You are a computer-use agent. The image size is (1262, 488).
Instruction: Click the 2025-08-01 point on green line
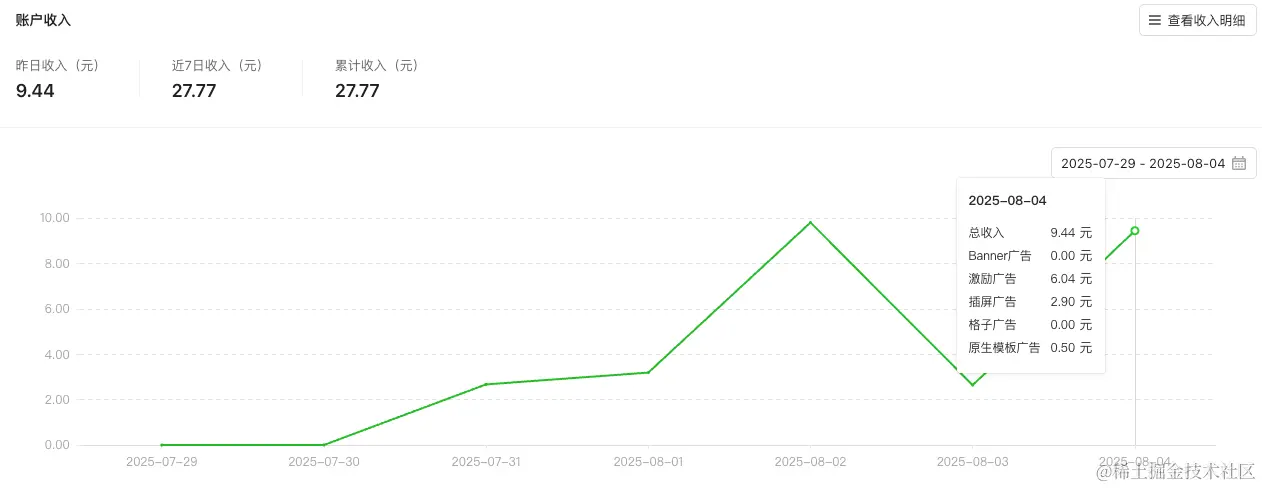tap(648, 373)
